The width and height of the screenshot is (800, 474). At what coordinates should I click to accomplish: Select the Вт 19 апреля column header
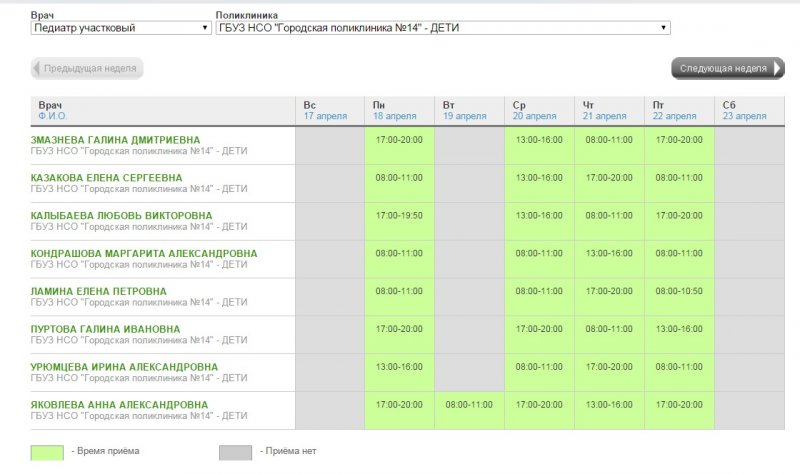coord(469,111)
